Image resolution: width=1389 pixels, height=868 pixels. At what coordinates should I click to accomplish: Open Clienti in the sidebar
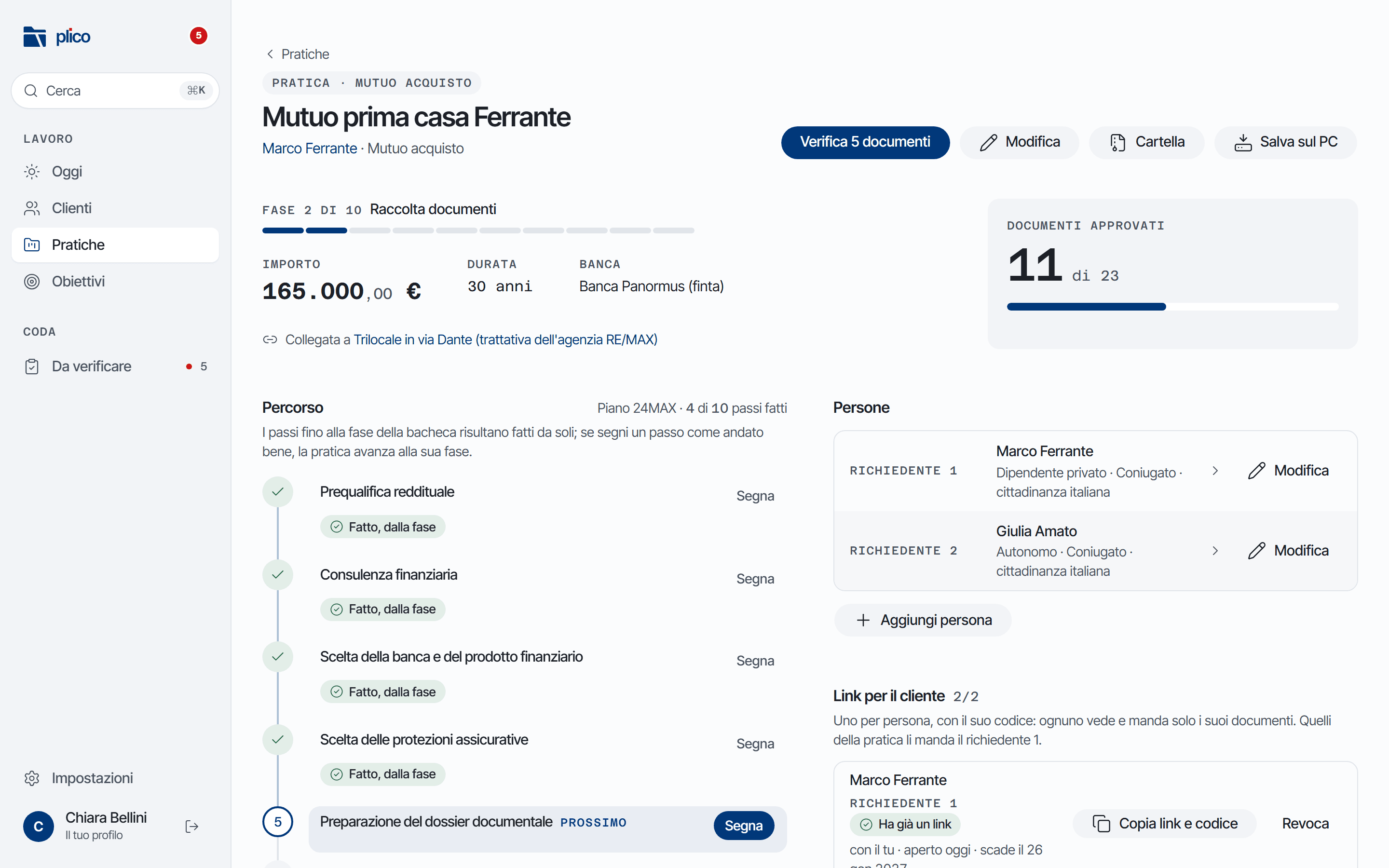pyautogui.click(x=115, y=208)
